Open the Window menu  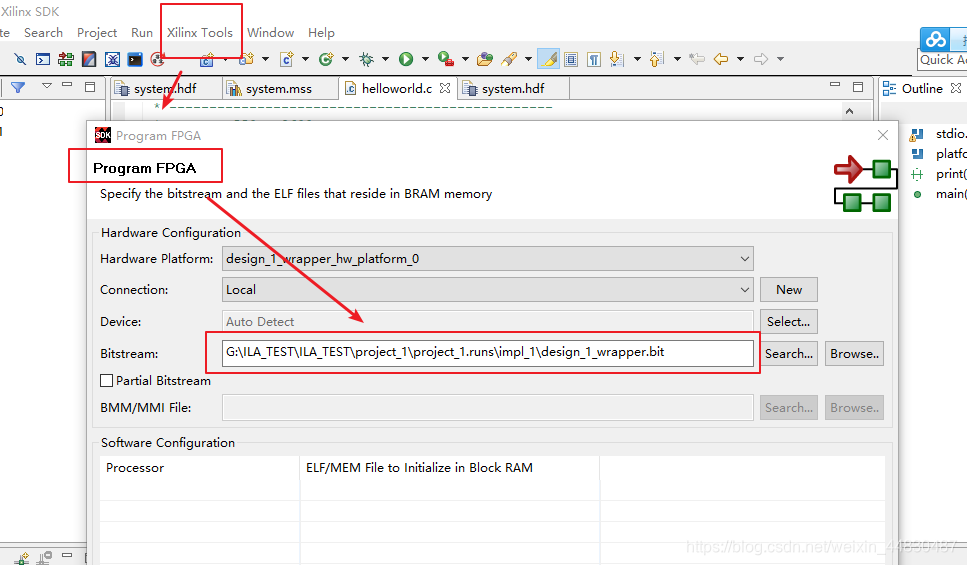pyautogui.click(x=271, y=33)
